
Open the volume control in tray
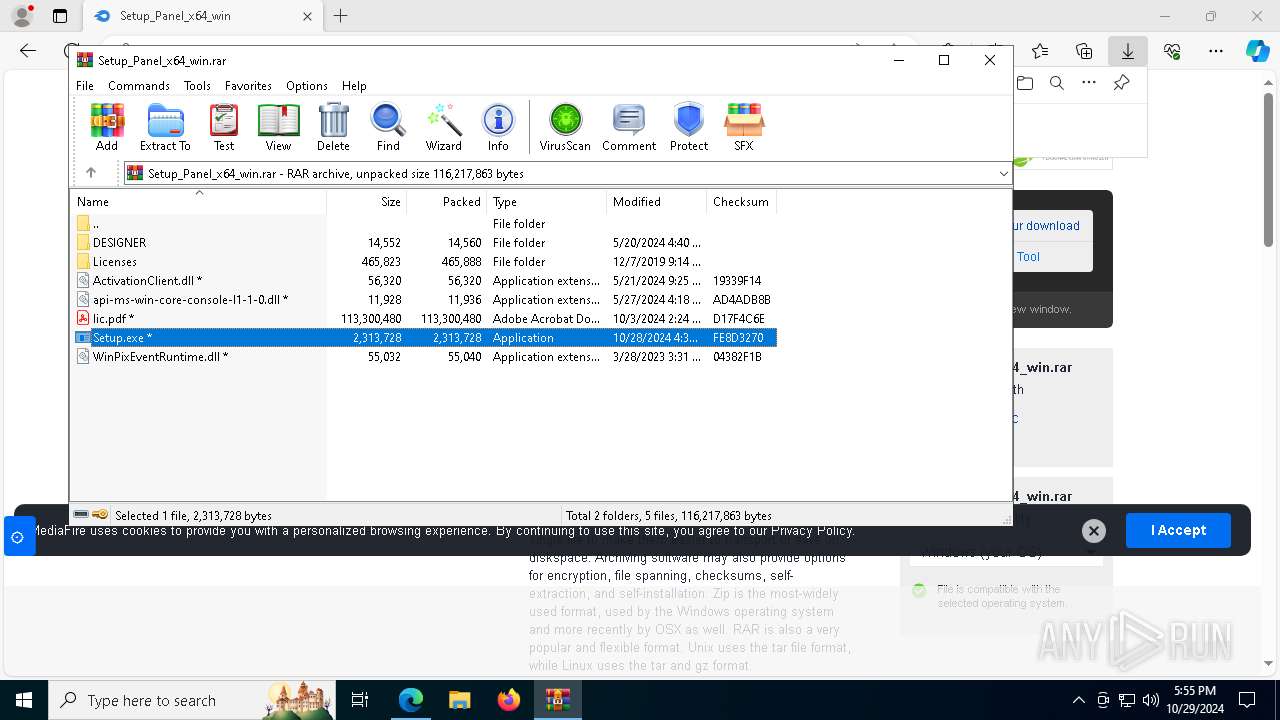coord(1150,700)
